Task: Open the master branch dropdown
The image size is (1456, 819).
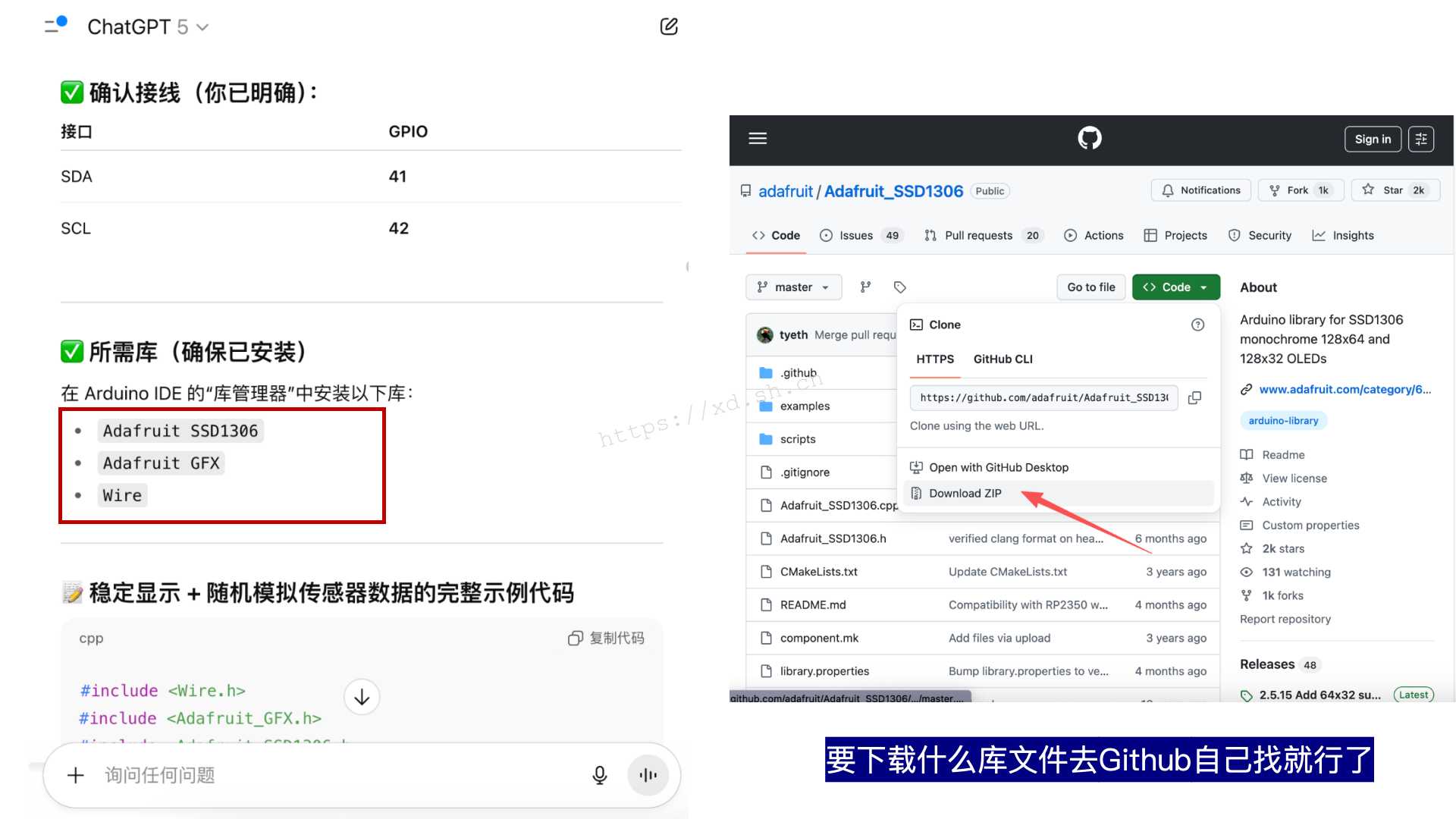Action: pos(793,287)
